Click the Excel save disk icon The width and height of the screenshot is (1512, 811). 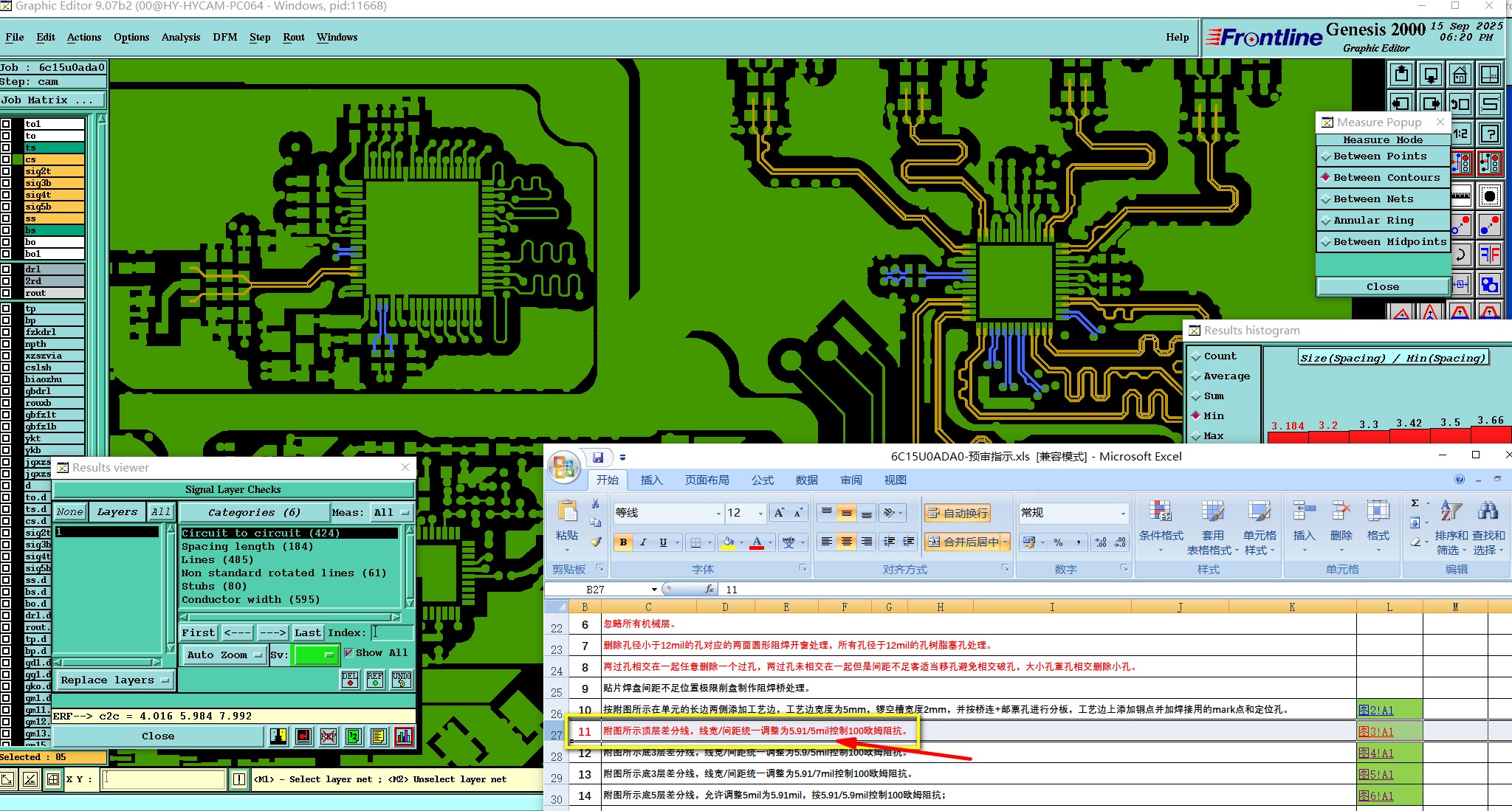[x=598, y=458]
